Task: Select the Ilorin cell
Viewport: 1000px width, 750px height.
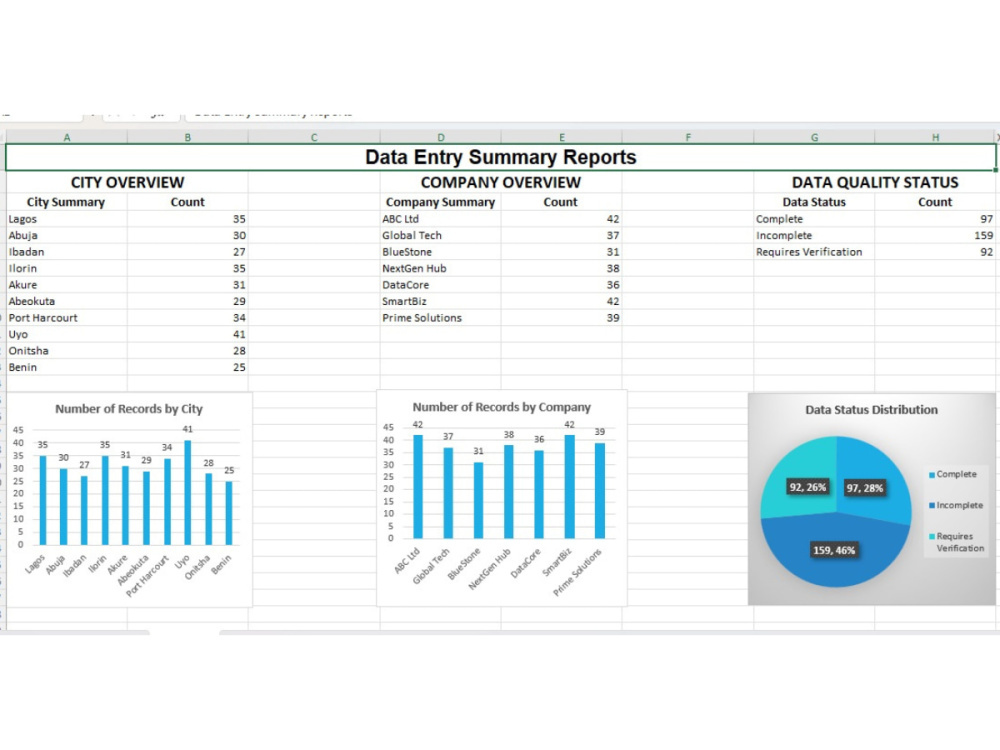Action: pos(66,268)
